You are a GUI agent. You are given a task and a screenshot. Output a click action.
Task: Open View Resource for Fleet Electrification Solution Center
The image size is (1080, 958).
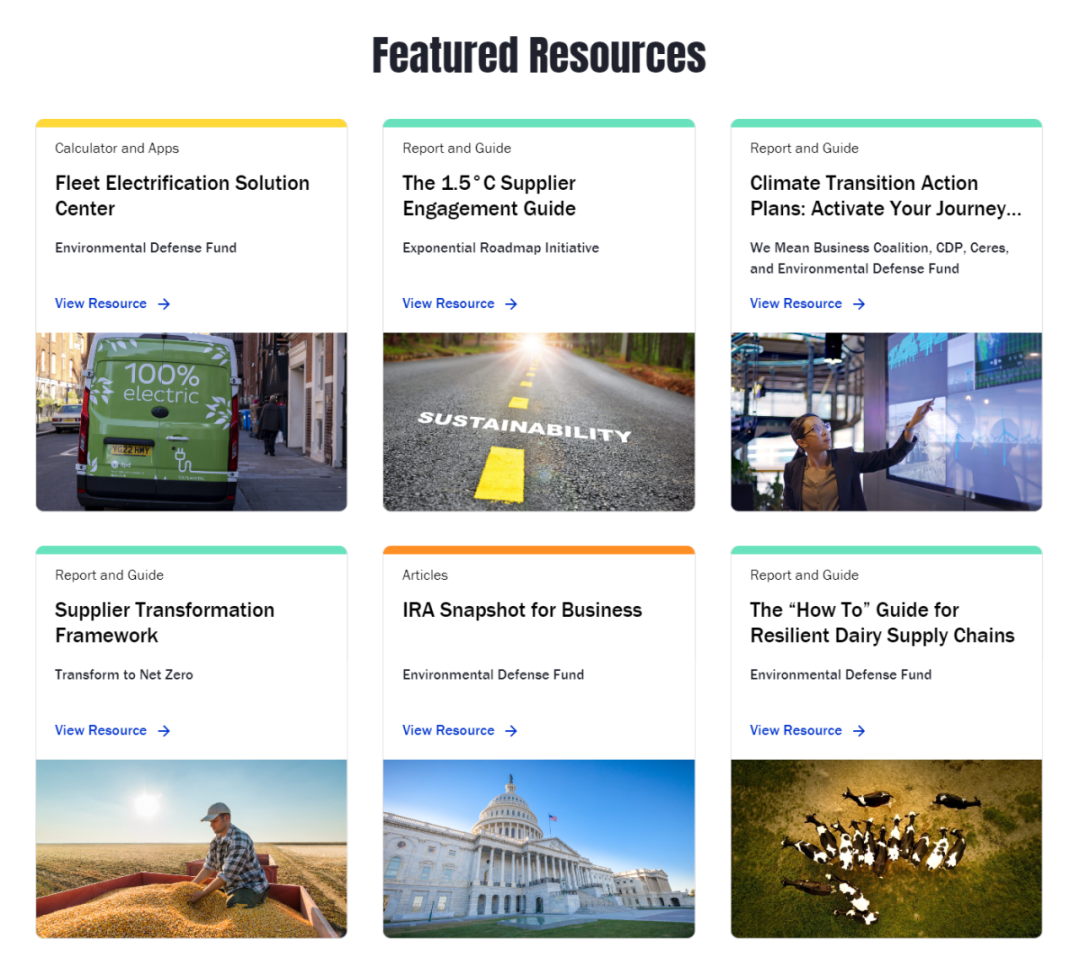point(112,304)
